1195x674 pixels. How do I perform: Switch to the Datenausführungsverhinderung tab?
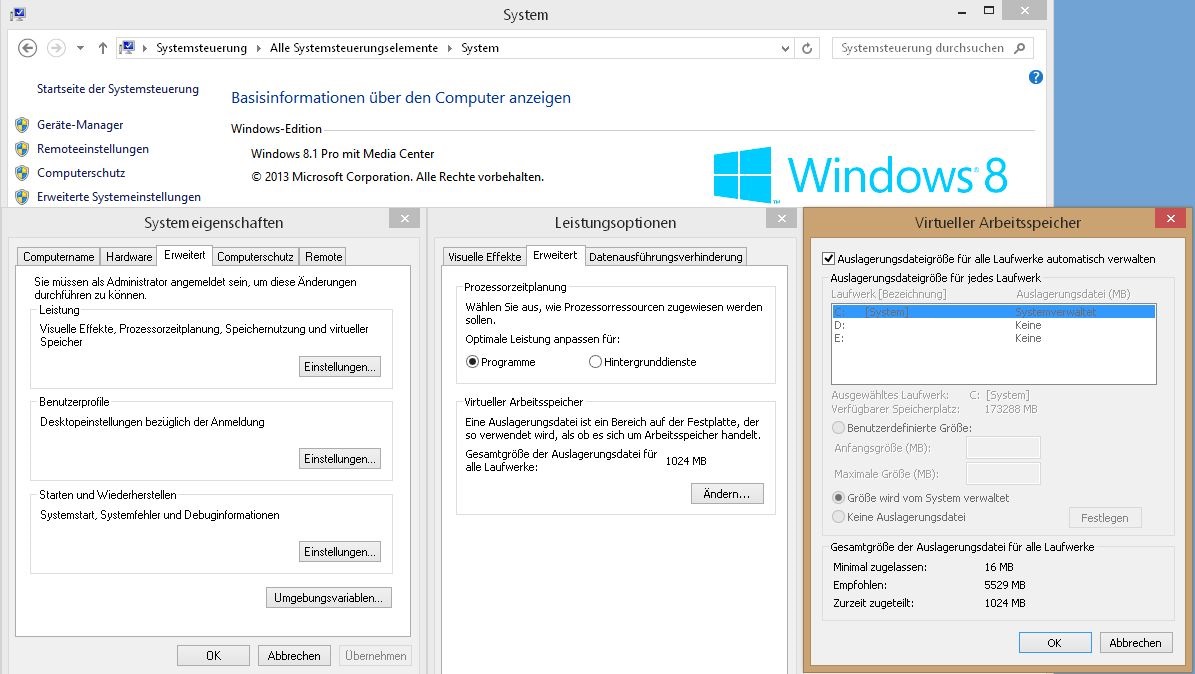[665, 257]
